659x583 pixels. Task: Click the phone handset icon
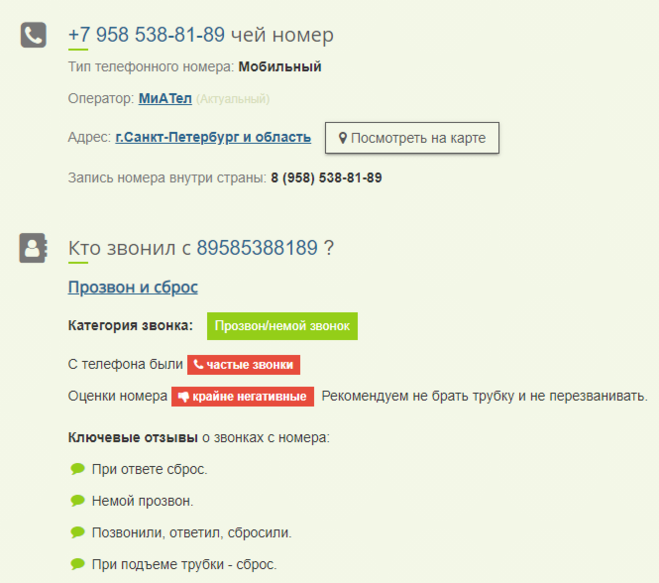tap(34, 36)
